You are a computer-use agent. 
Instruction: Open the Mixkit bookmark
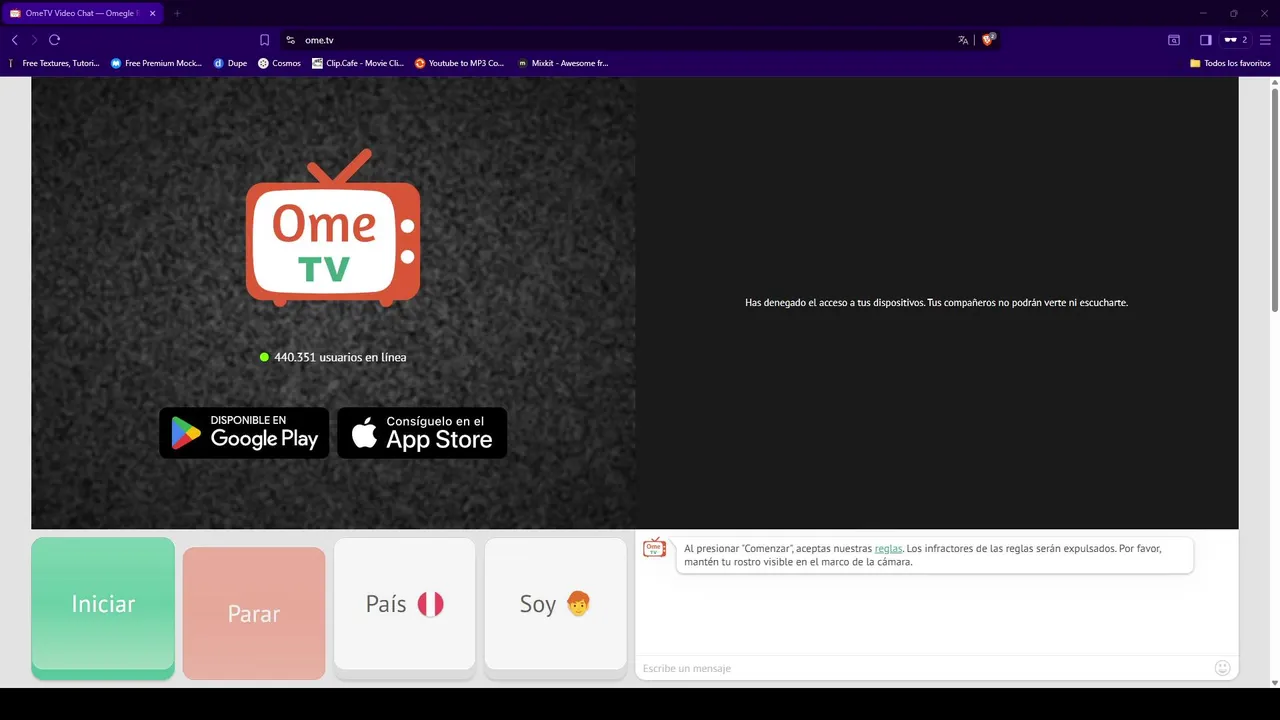click(x=563, y=63)
